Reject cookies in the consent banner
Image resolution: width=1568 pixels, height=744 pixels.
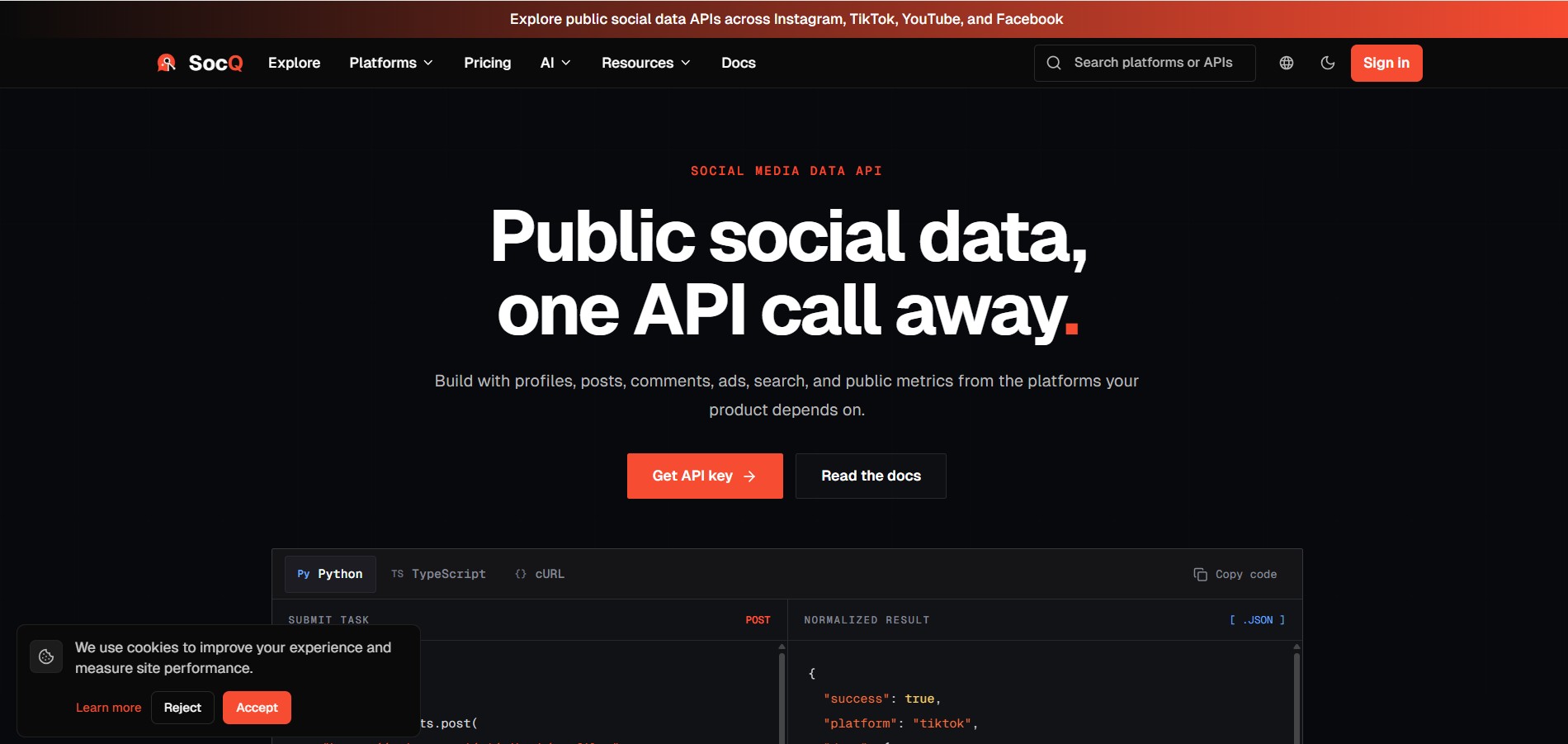pyautogui.click(x=182, y=708)
